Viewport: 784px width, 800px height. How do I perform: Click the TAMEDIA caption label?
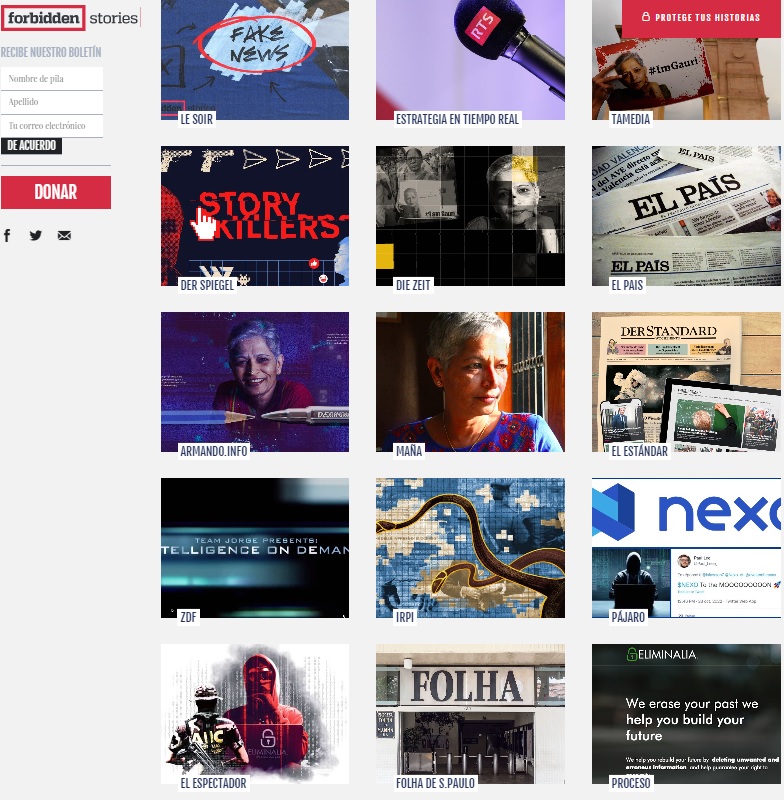[x=630, y=119]
